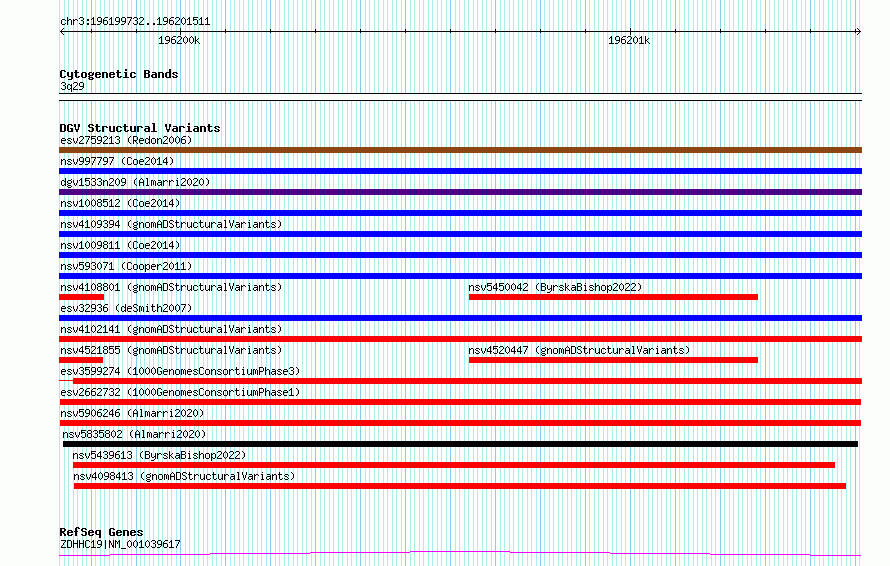Click the red nsv4098413 variant bar

tap(460, 486)
